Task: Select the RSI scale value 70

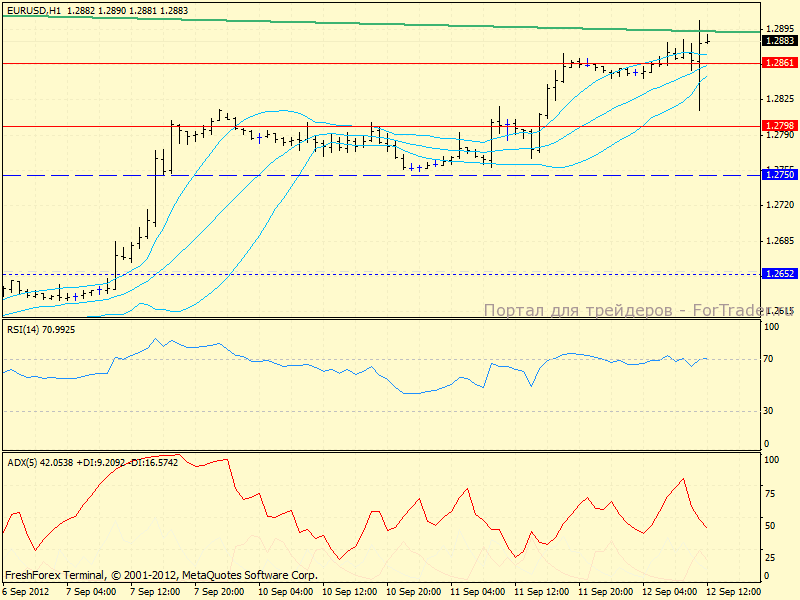Action: (x=771, y=358)
